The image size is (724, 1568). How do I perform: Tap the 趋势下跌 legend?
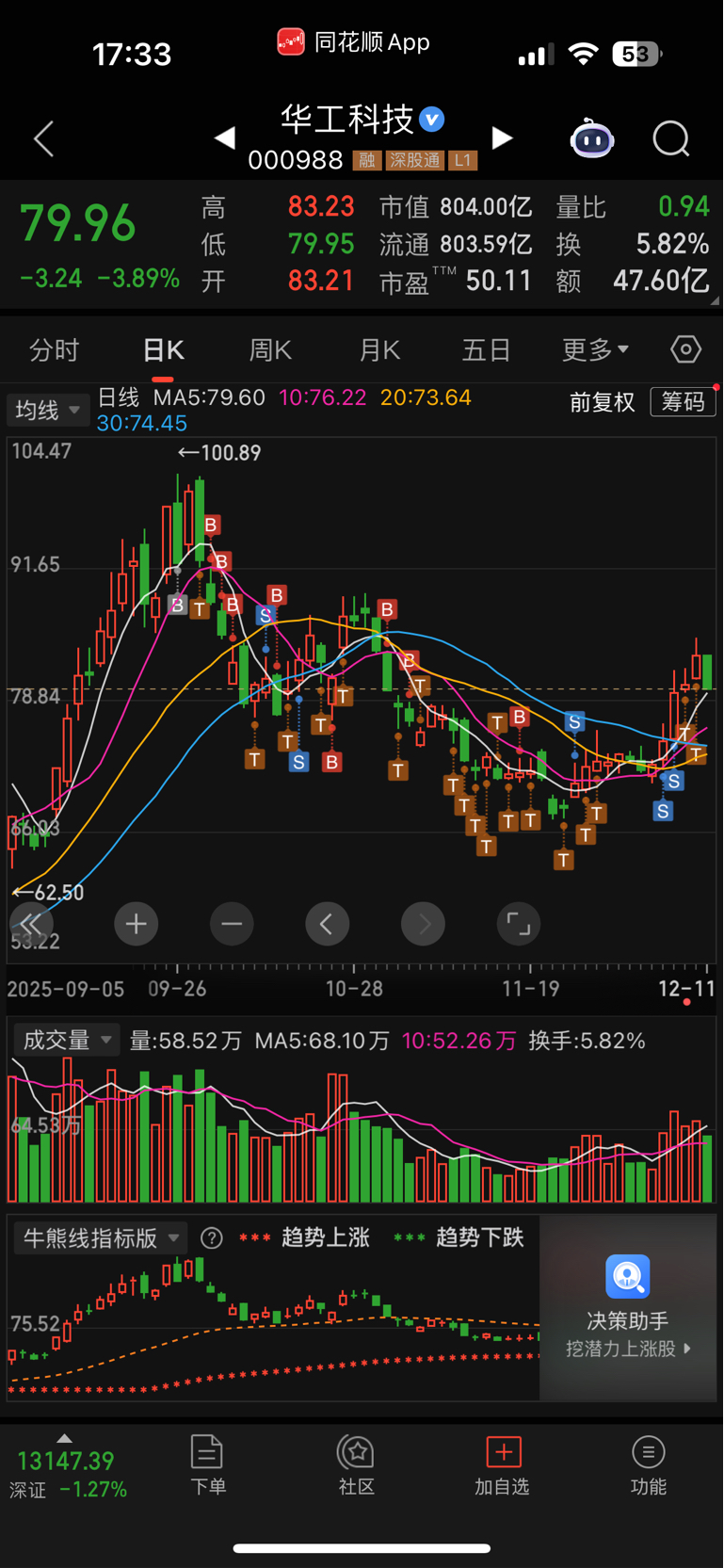(459, 1237)
